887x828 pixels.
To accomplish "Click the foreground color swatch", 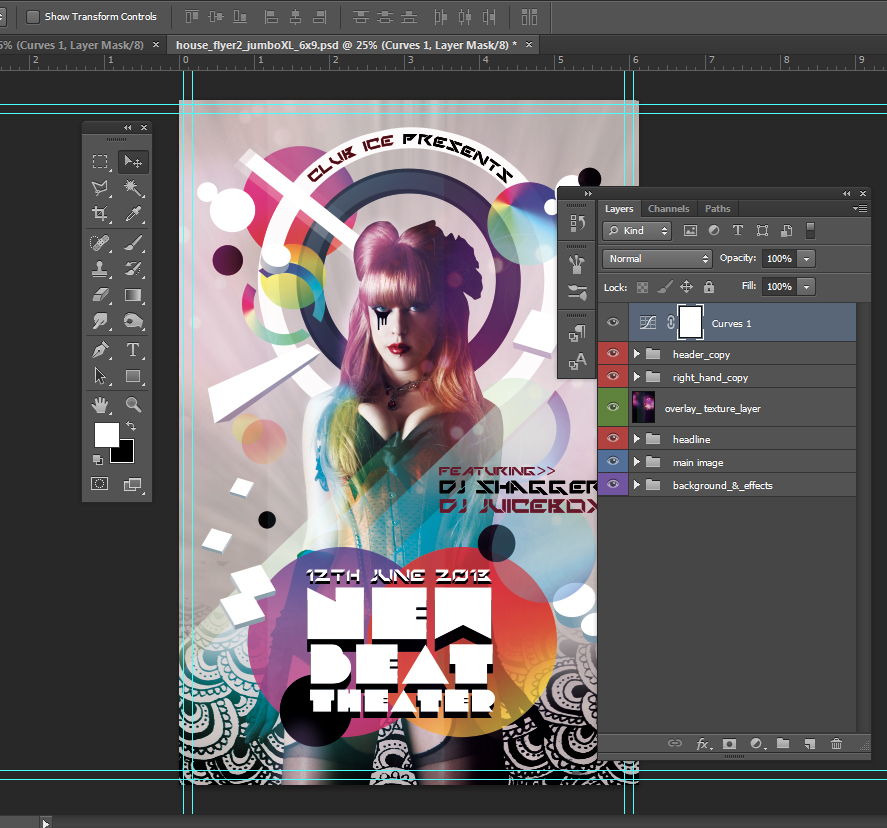I will pyautogui.click(x=106, y=435).
